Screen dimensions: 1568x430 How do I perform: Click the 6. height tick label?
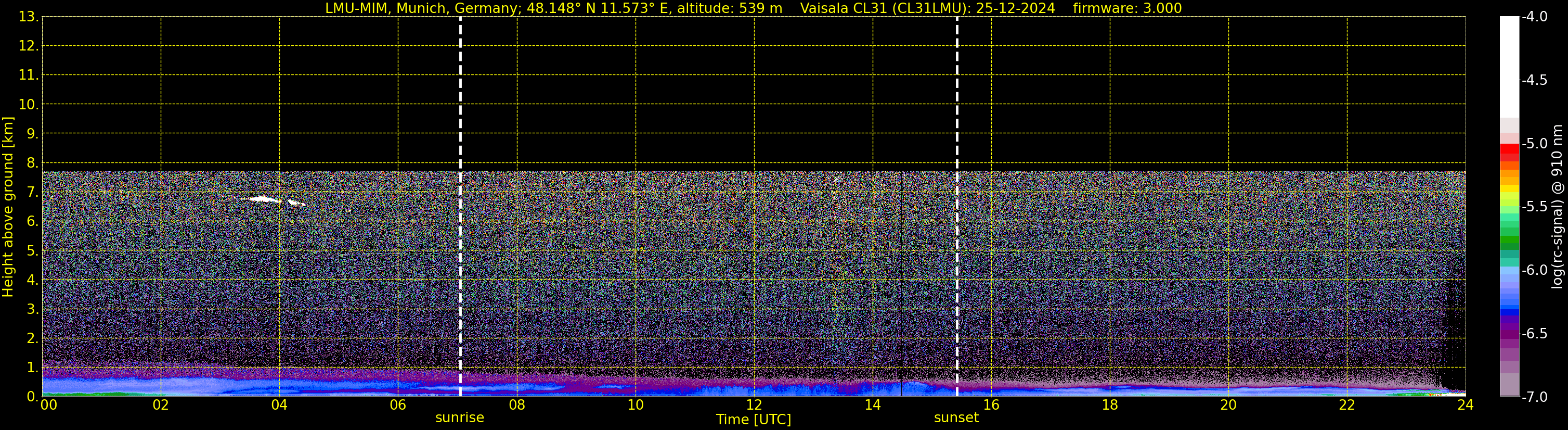point(32,221)
